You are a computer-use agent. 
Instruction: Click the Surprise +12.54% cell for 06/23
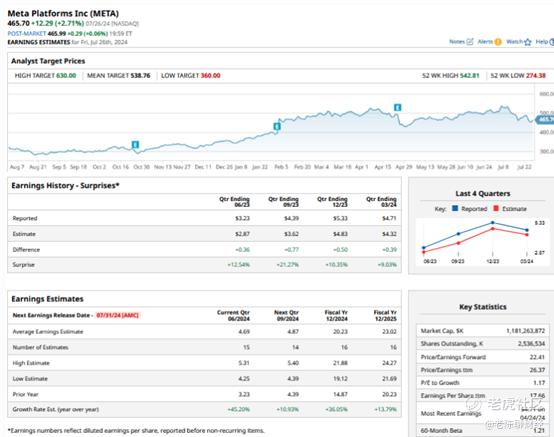click(239, 265)
